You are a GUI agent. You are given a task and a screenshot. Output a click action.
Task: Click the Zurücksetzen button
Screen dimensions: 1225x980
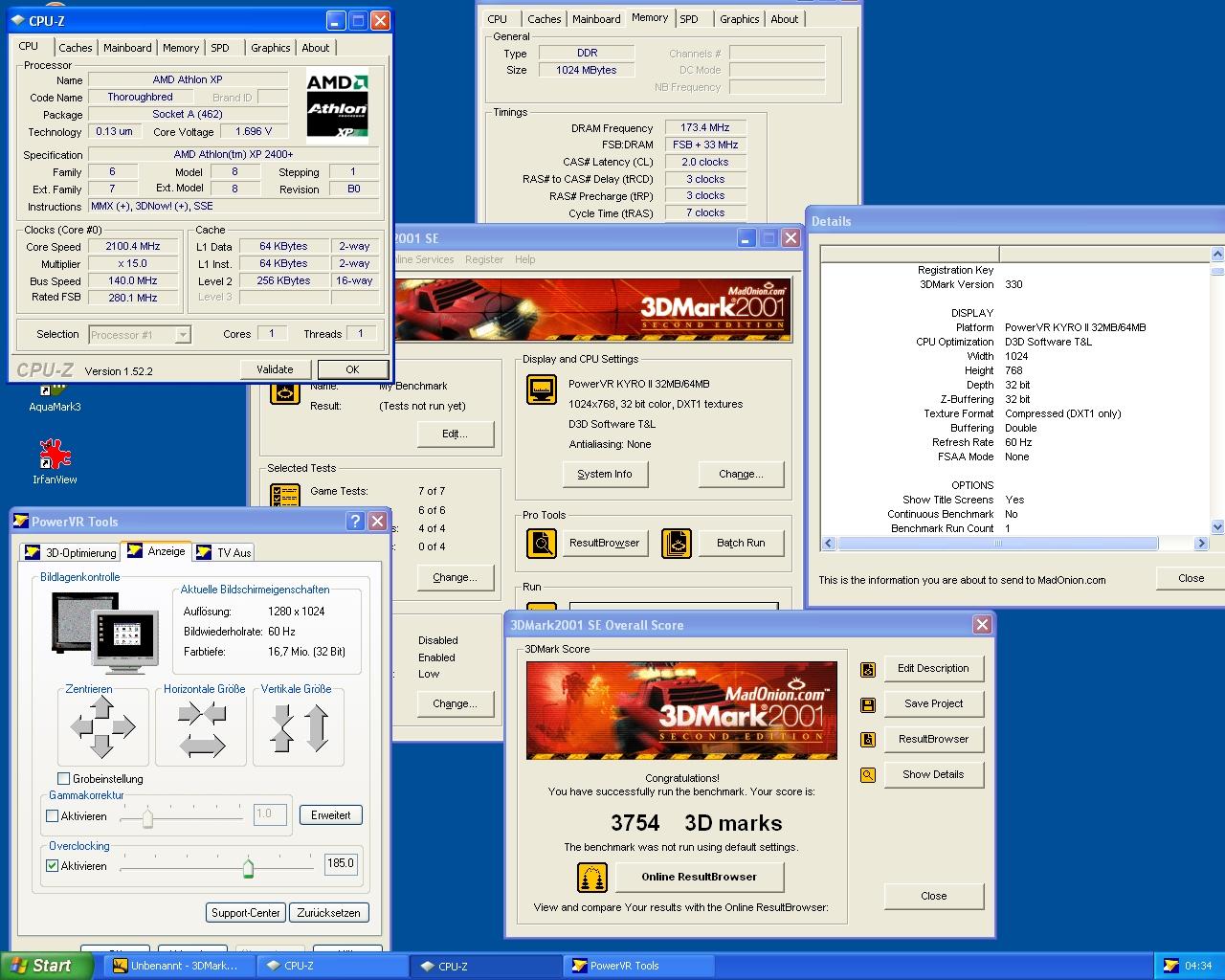(x=328, y=913)
